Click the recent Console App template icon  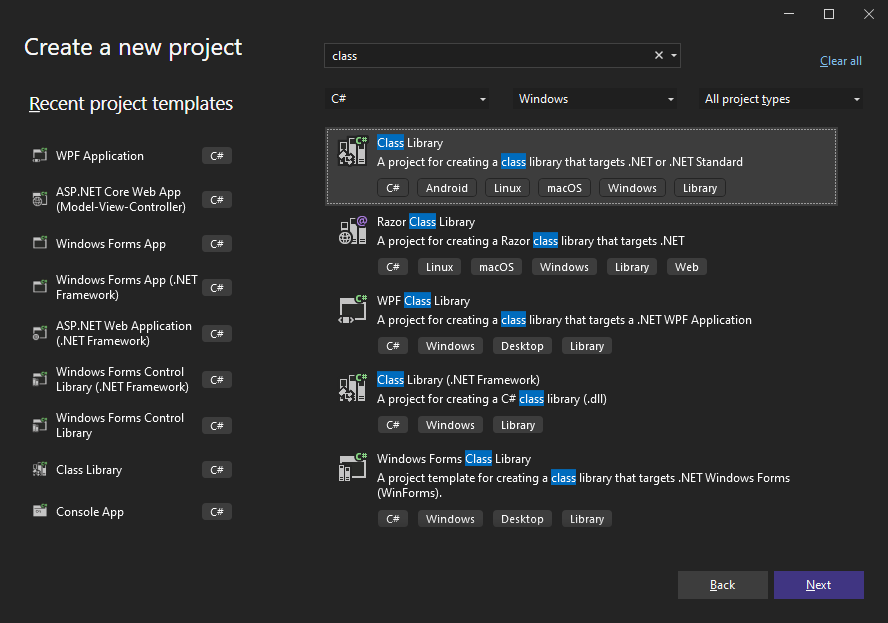tap(40, 511)
